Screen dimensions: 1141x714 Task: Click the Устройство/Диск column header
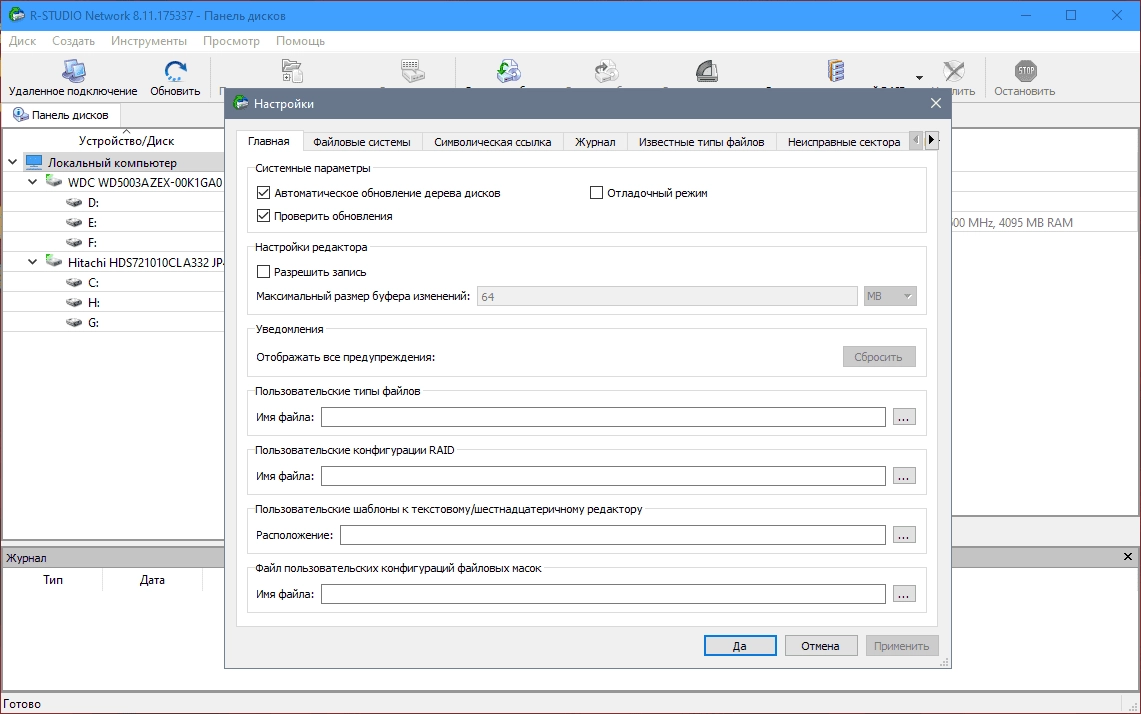point(127,140)
